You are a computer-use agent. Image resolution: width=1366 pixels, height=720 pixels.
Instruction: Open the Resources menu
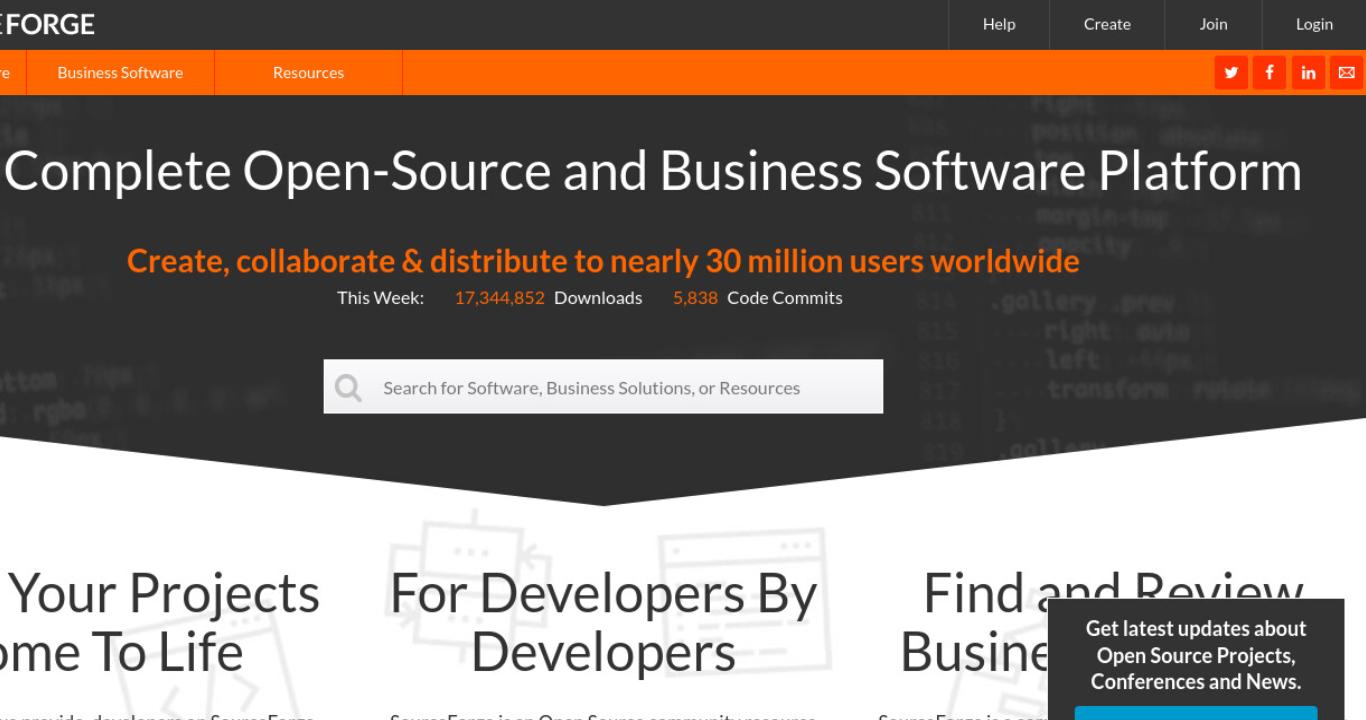click(x=308, y=73)
